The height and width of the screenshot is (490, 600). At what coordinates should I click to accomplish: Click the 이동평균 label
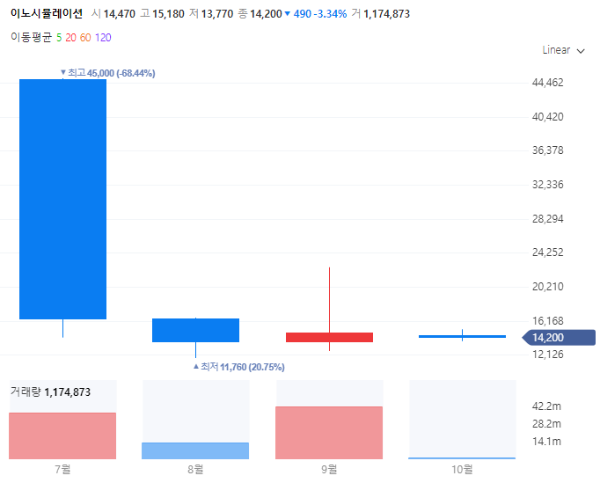click(x=31, y=37)
